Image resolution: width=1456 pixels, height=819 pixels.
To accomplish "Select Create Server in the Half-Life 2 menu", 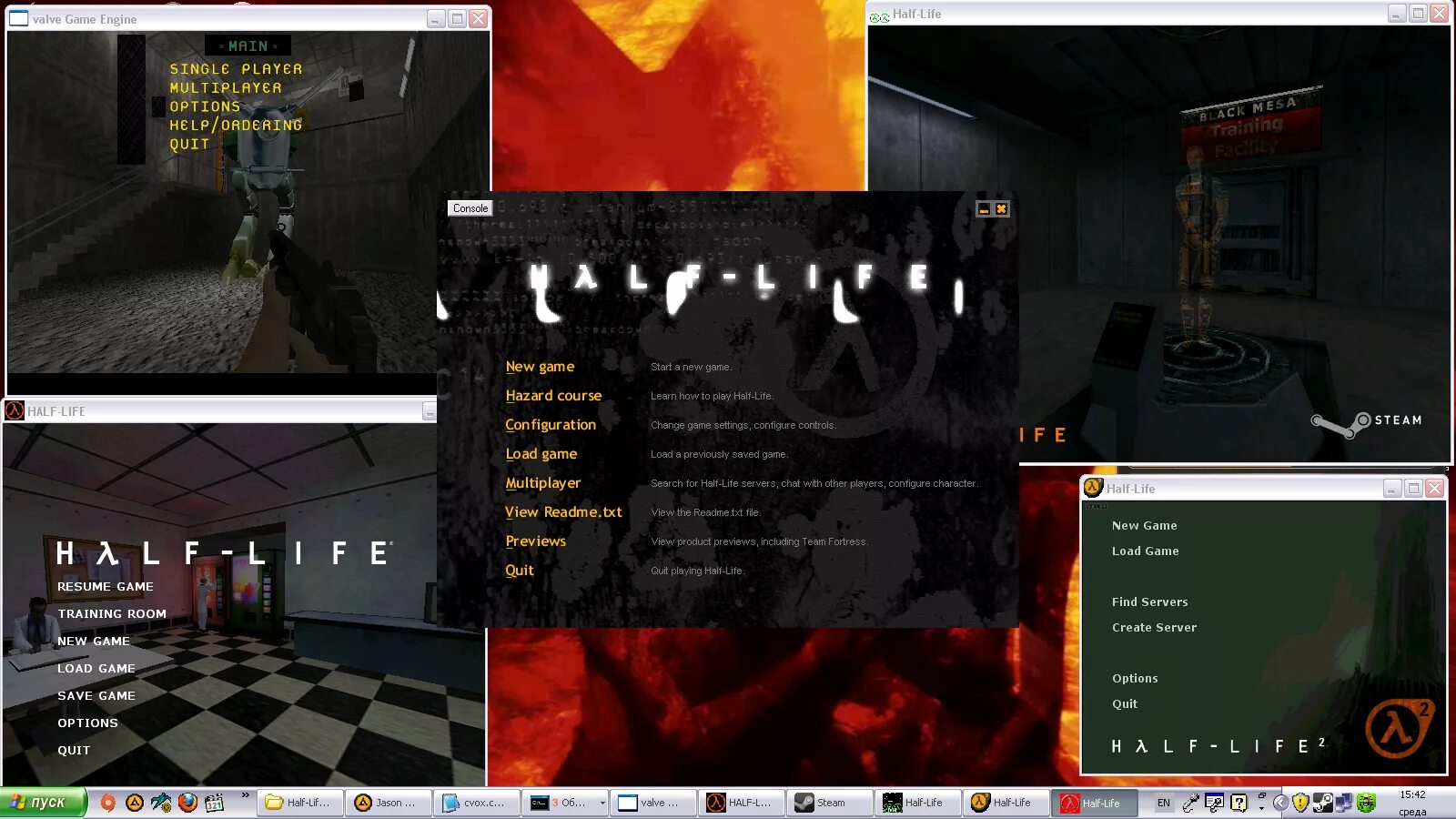I will (1153, 627).
